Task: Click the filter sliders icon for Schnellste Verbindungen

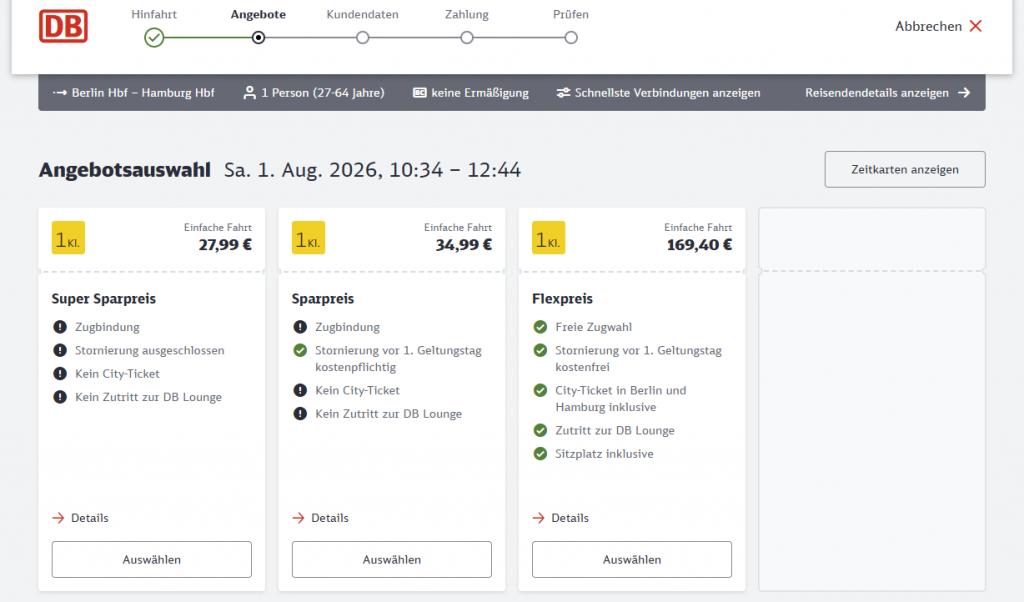Action: point(563,93)
